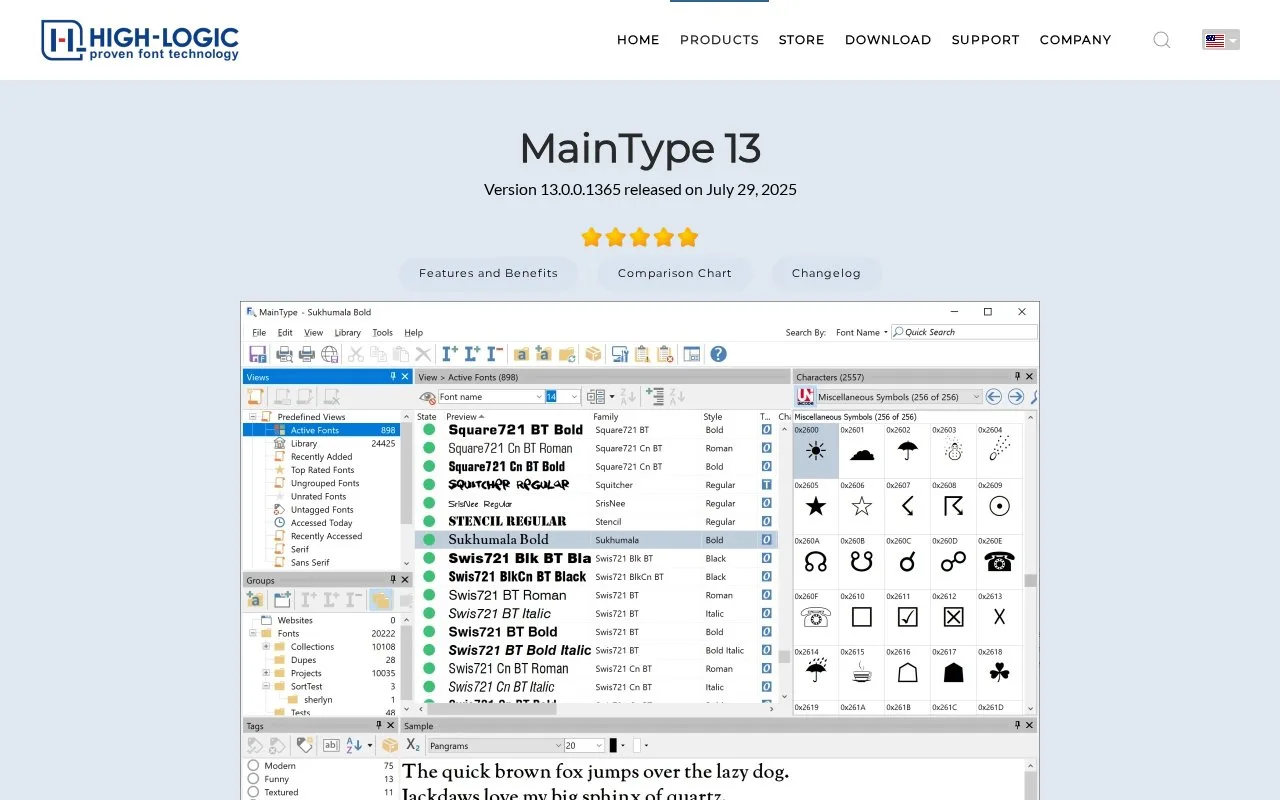Click the Subscript X2 icon in Sample
Viewport: 1280px width, 800px height.
[413, 745]
